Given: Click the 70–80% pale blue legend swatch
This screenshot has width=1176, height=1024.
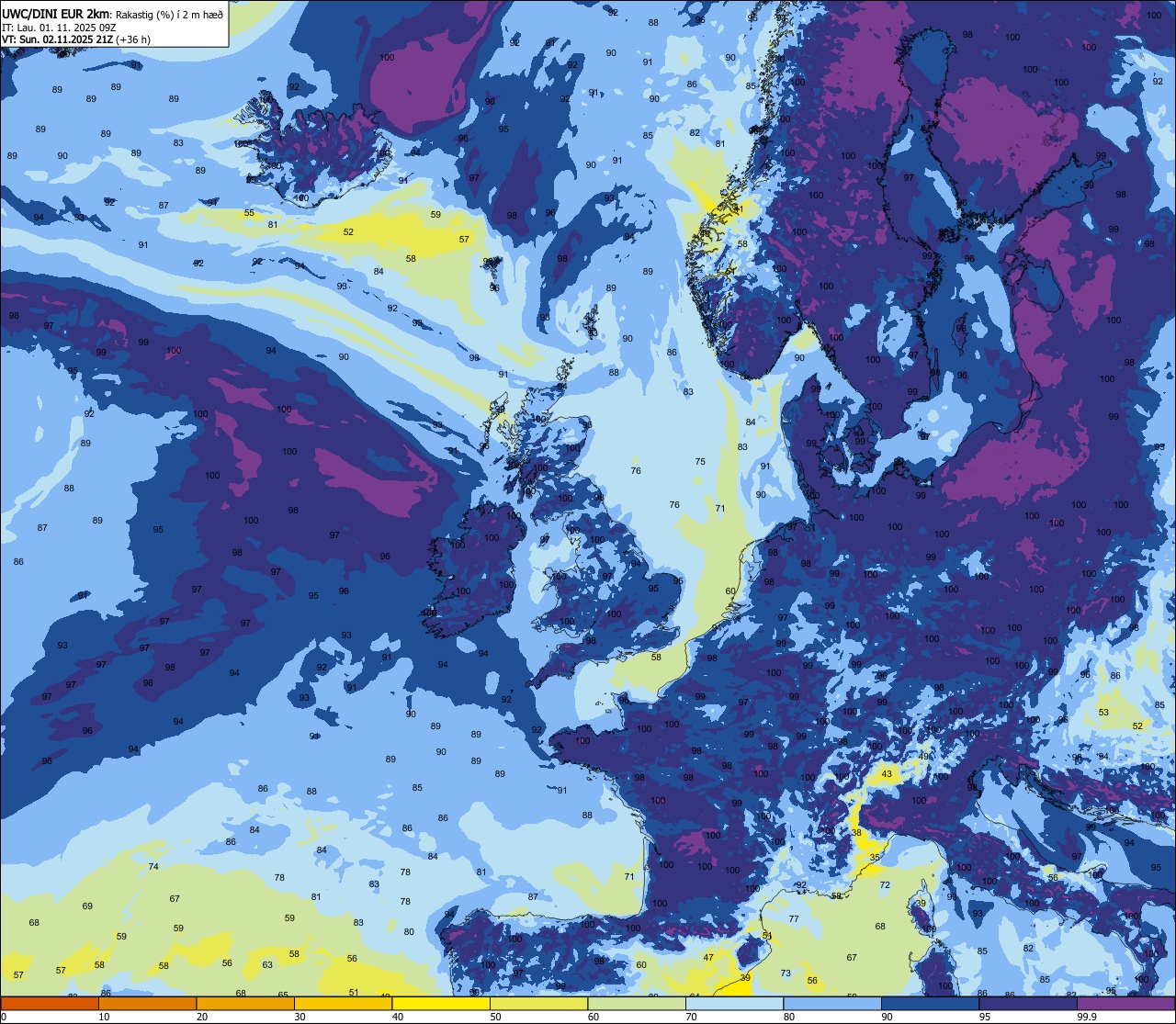Looking at the screenshot, I should pyautogui.click(x=734, y=1004).
